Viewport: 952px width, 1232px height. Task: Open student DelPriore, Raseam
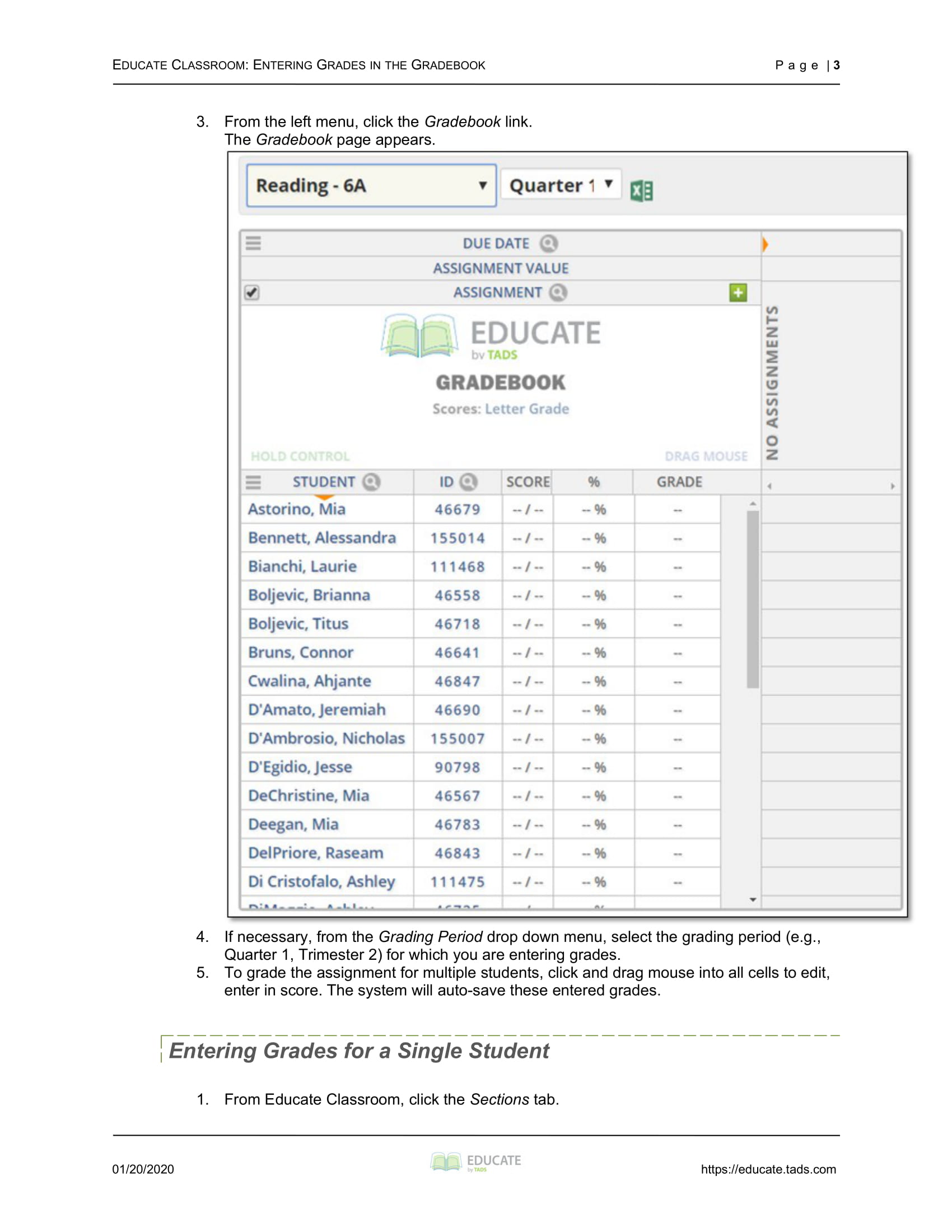coord(316,853)
